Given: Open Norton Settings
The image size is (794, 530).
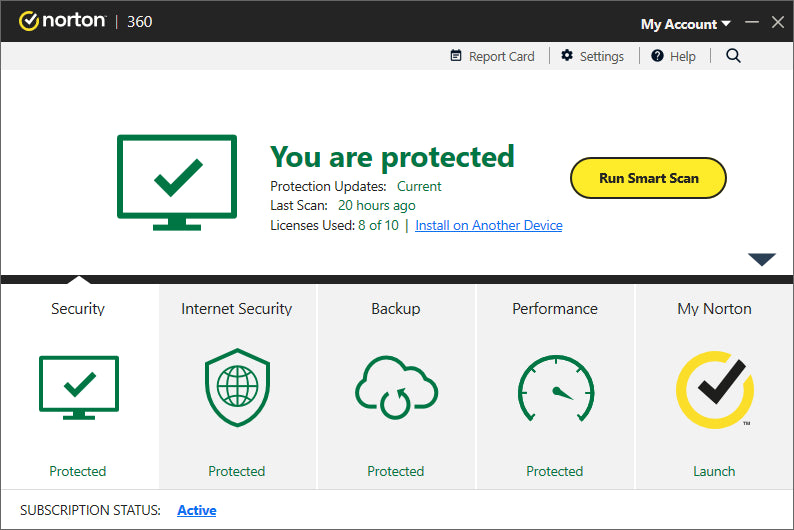Looking at the screenshot, I should point(592,56).
